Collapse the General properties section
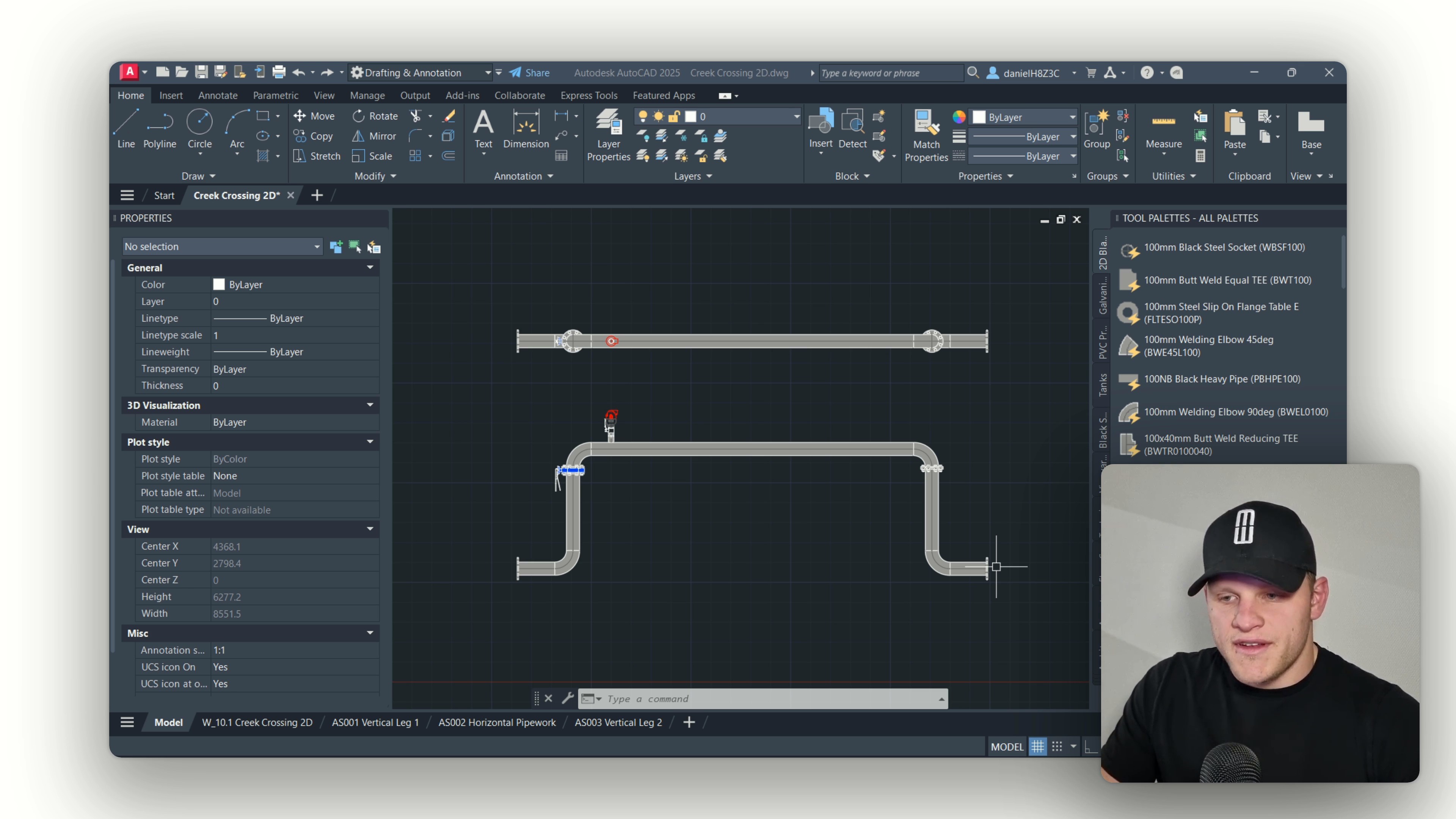 tap(370, 267)
